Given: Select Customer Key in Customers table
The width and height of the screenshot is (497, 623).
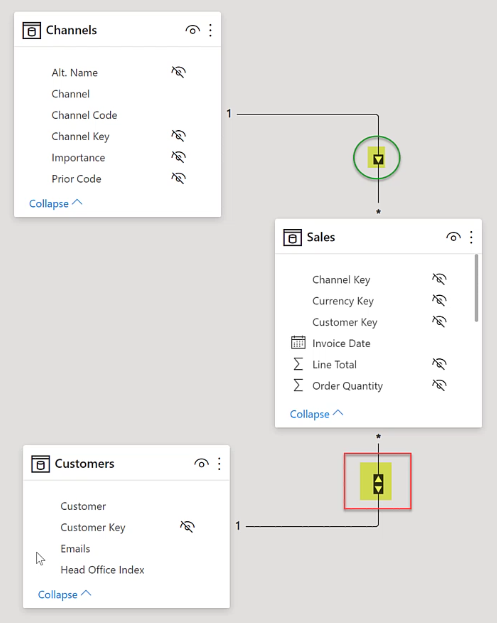Looking at the screenshot, I should (x=93, y=527).
